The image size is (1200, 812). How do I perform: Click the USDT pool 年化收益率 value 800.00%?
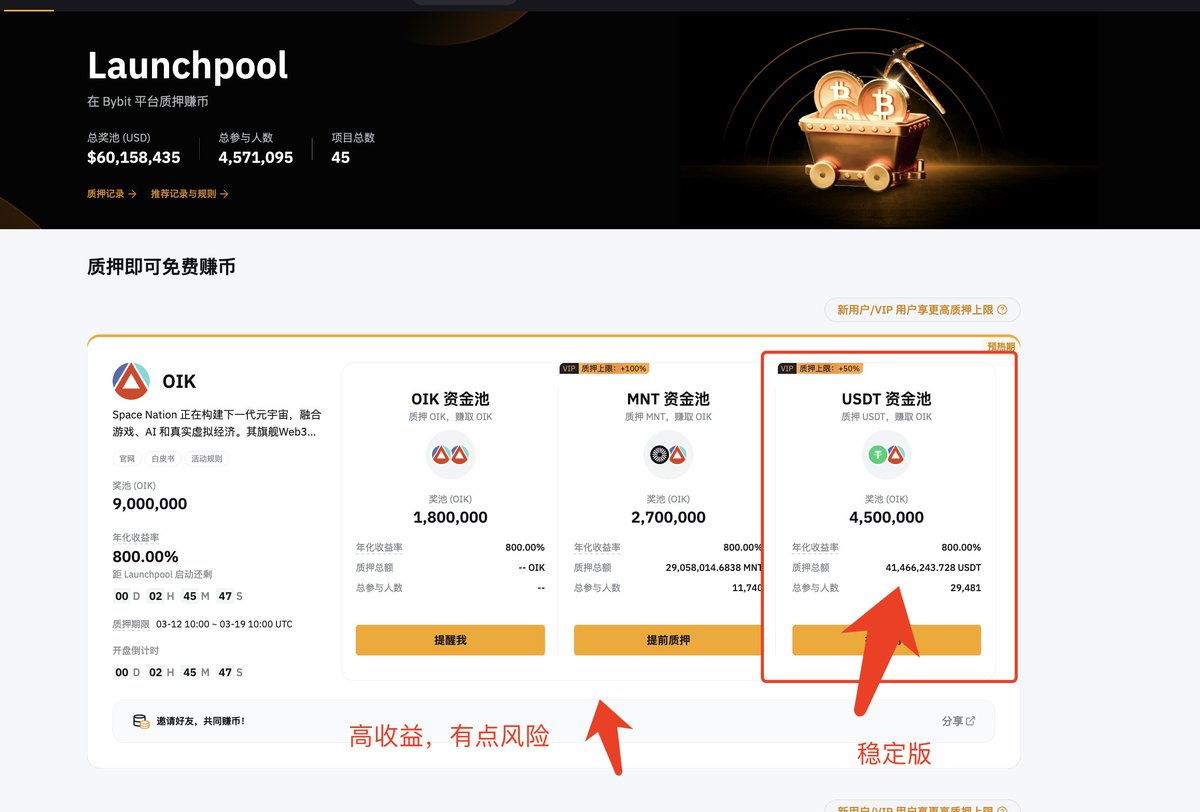pyautogui.click(x=961, y=548)
